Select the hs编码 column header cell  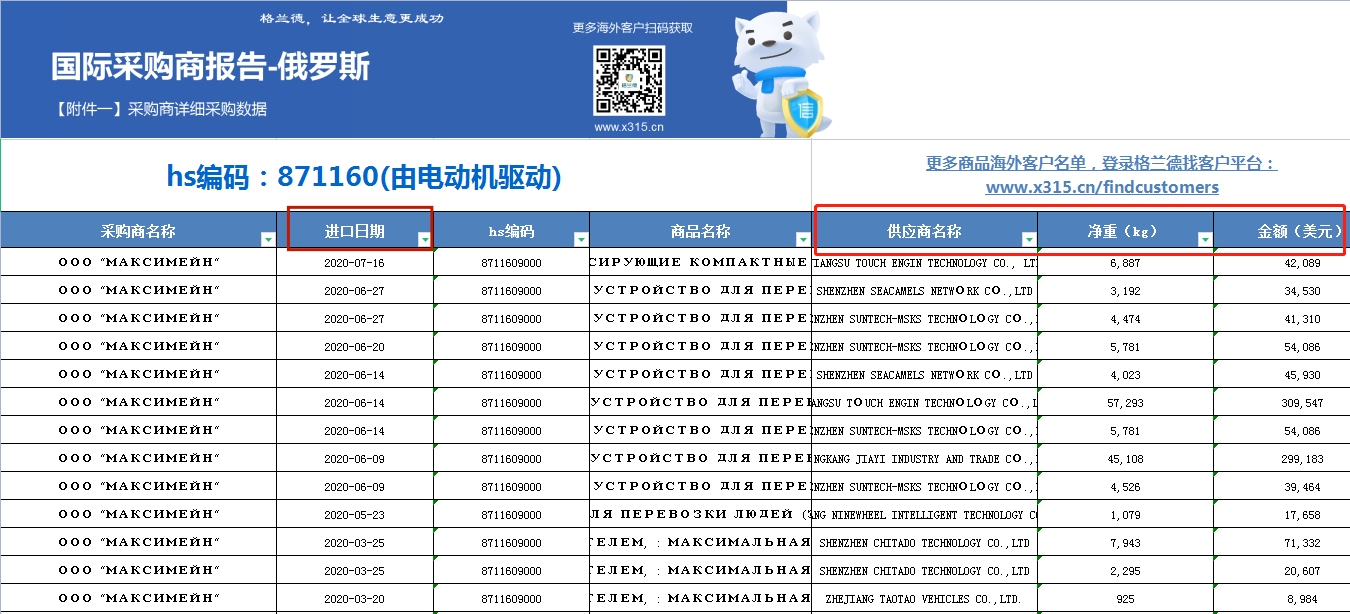(512, 231)
